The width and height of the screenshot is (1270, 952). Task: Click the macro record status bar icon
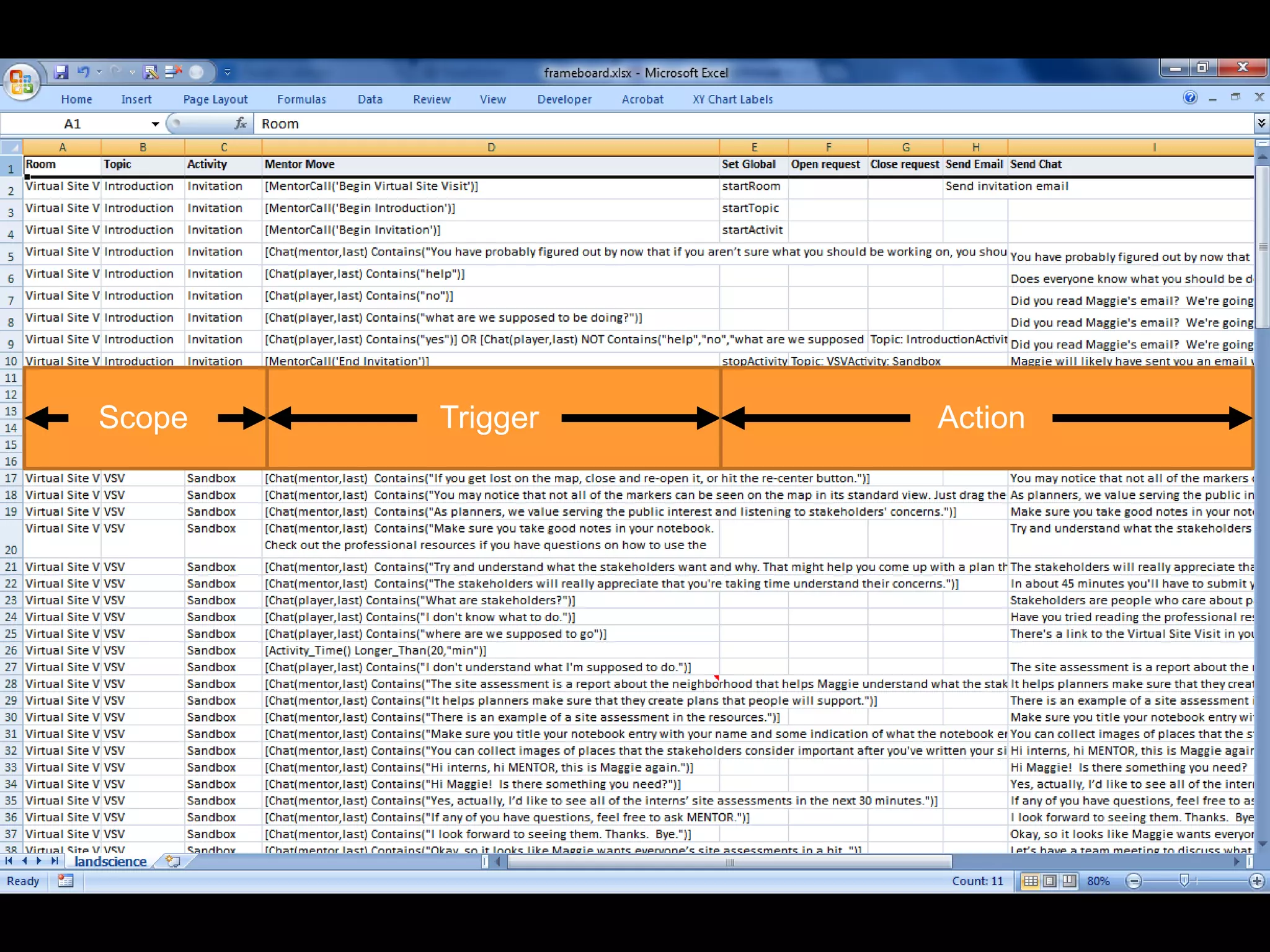click(65, 881)
